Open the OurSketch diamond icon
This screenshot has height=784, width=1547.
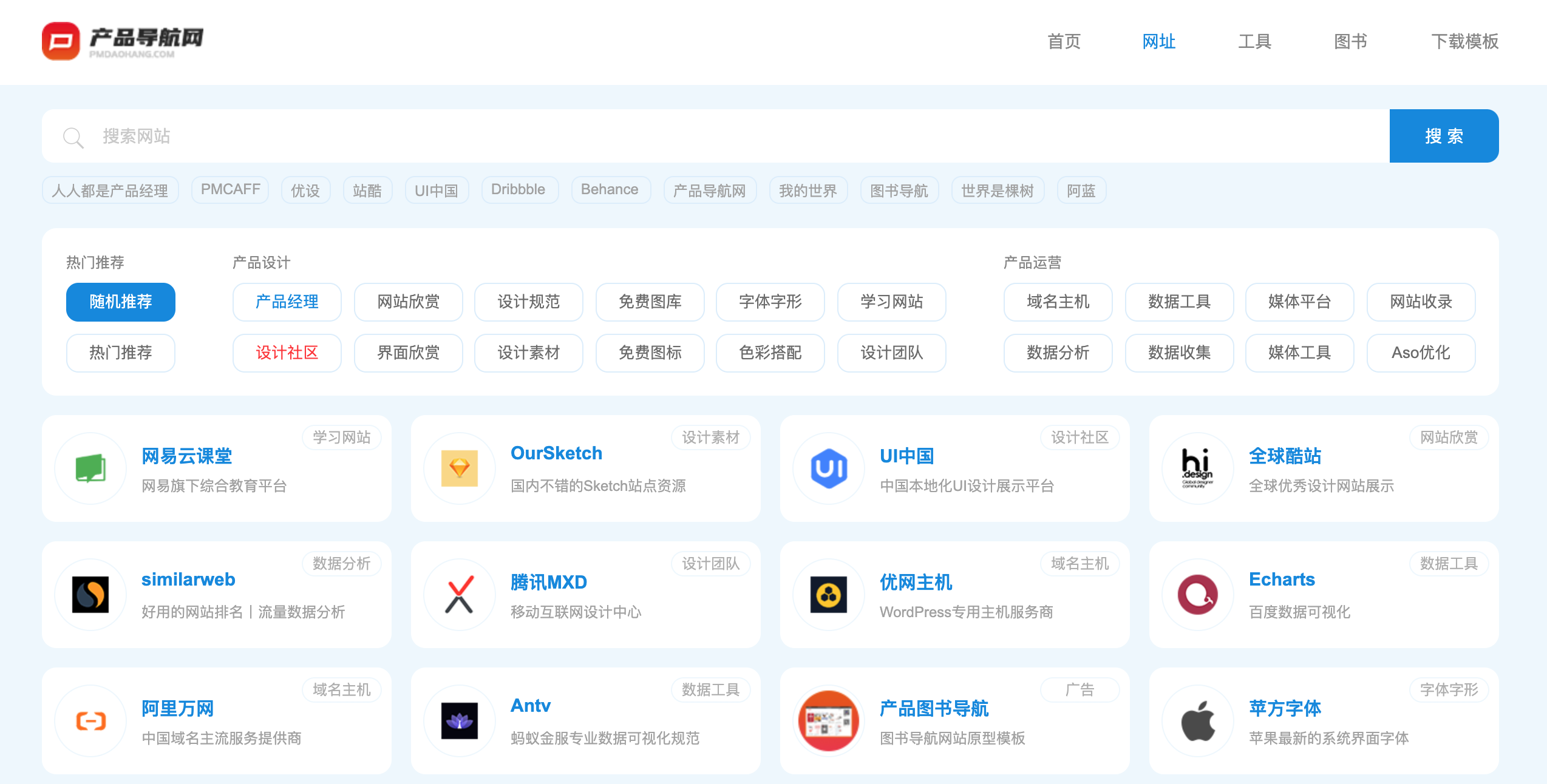(x=460, y=468)
